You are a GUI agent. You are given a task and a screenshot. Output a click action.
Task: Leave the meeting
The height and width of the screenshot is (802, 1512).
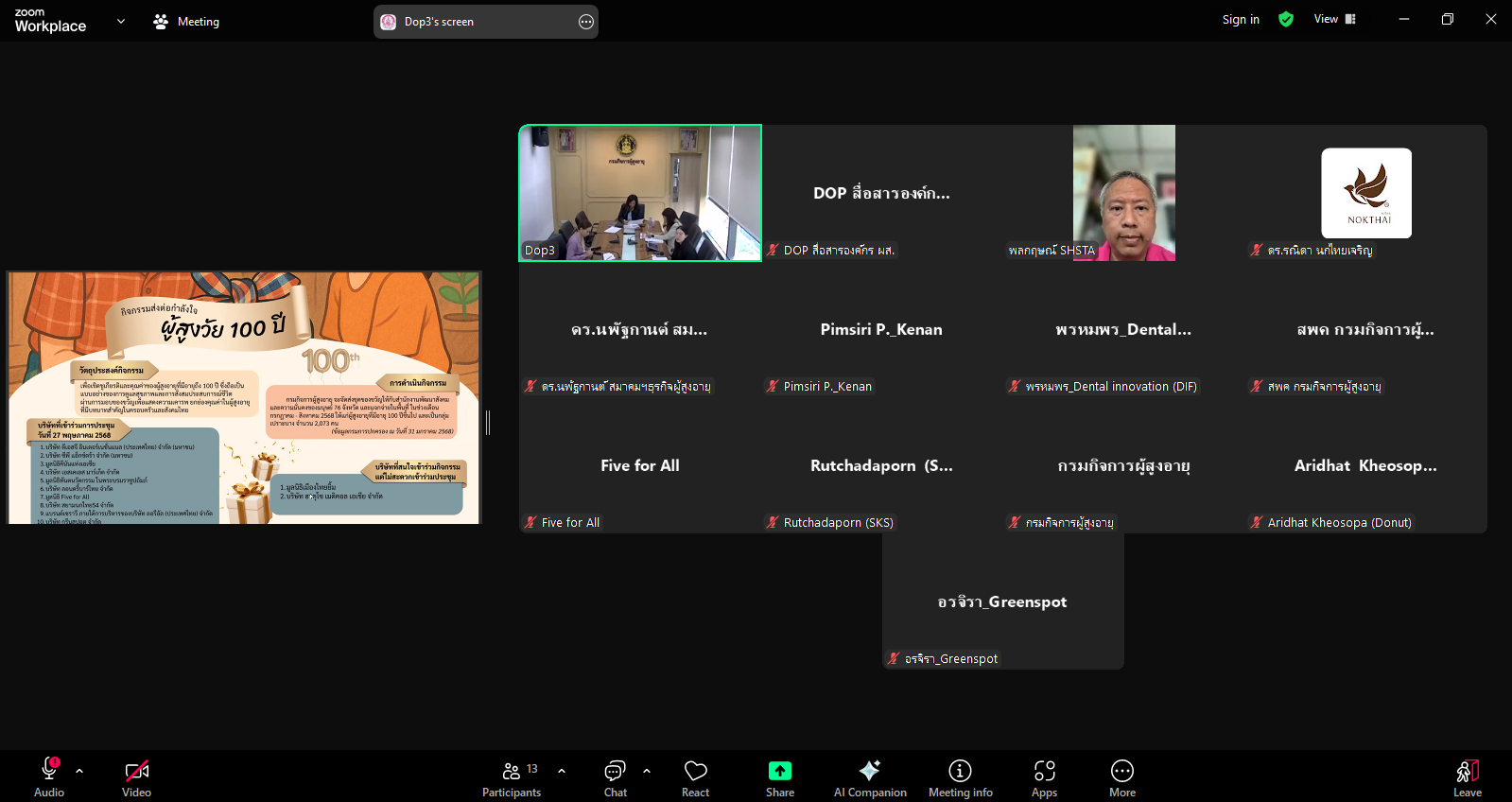click(1468, 777)
